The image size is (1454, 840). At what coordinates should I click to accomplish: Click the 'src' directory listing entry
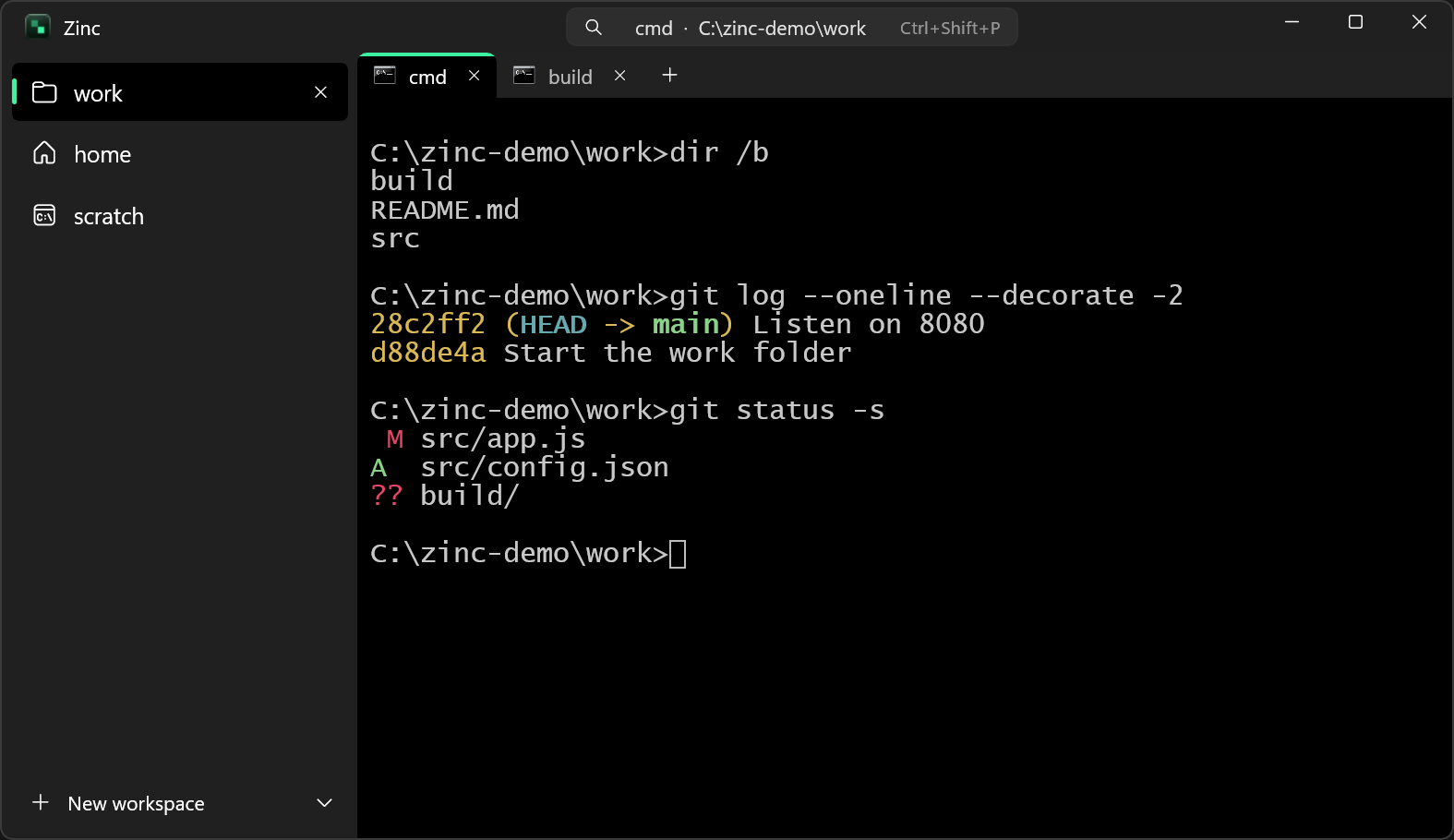(x=394, y=238)
